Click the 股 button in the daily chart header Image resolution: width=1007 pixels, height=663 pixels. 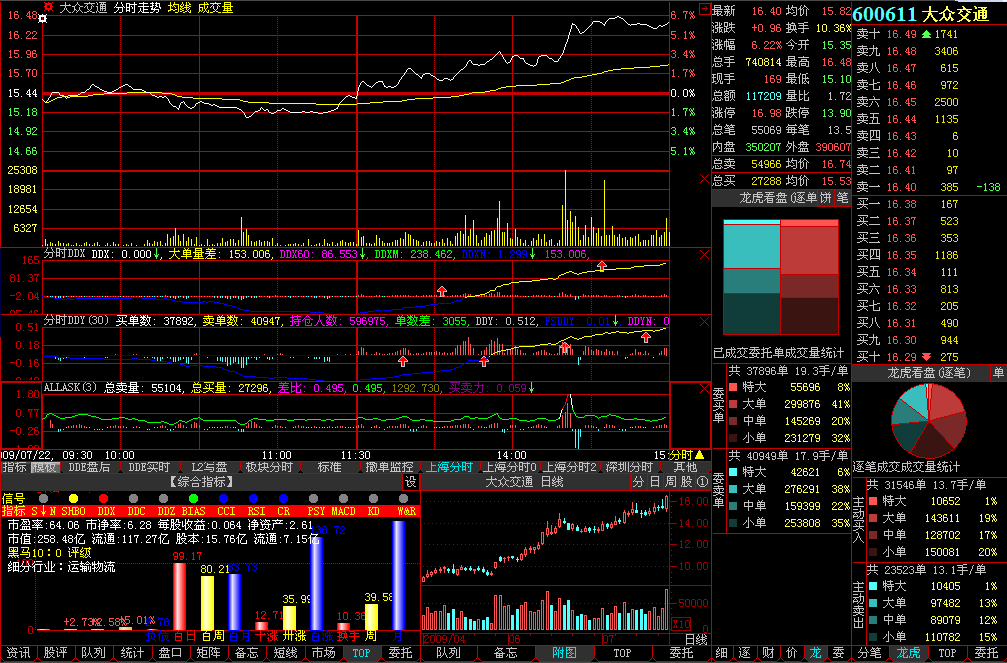[x=687, y=482]
